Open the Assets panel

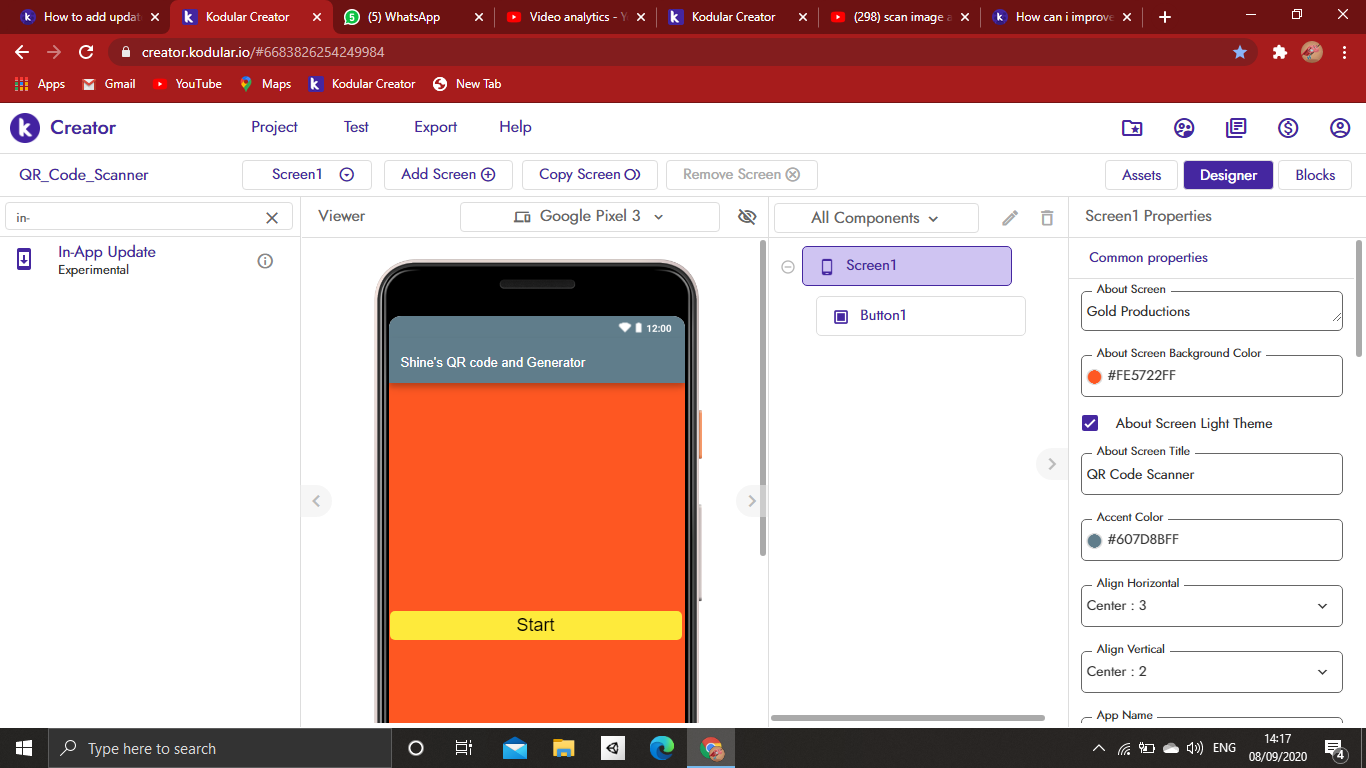1141,175
